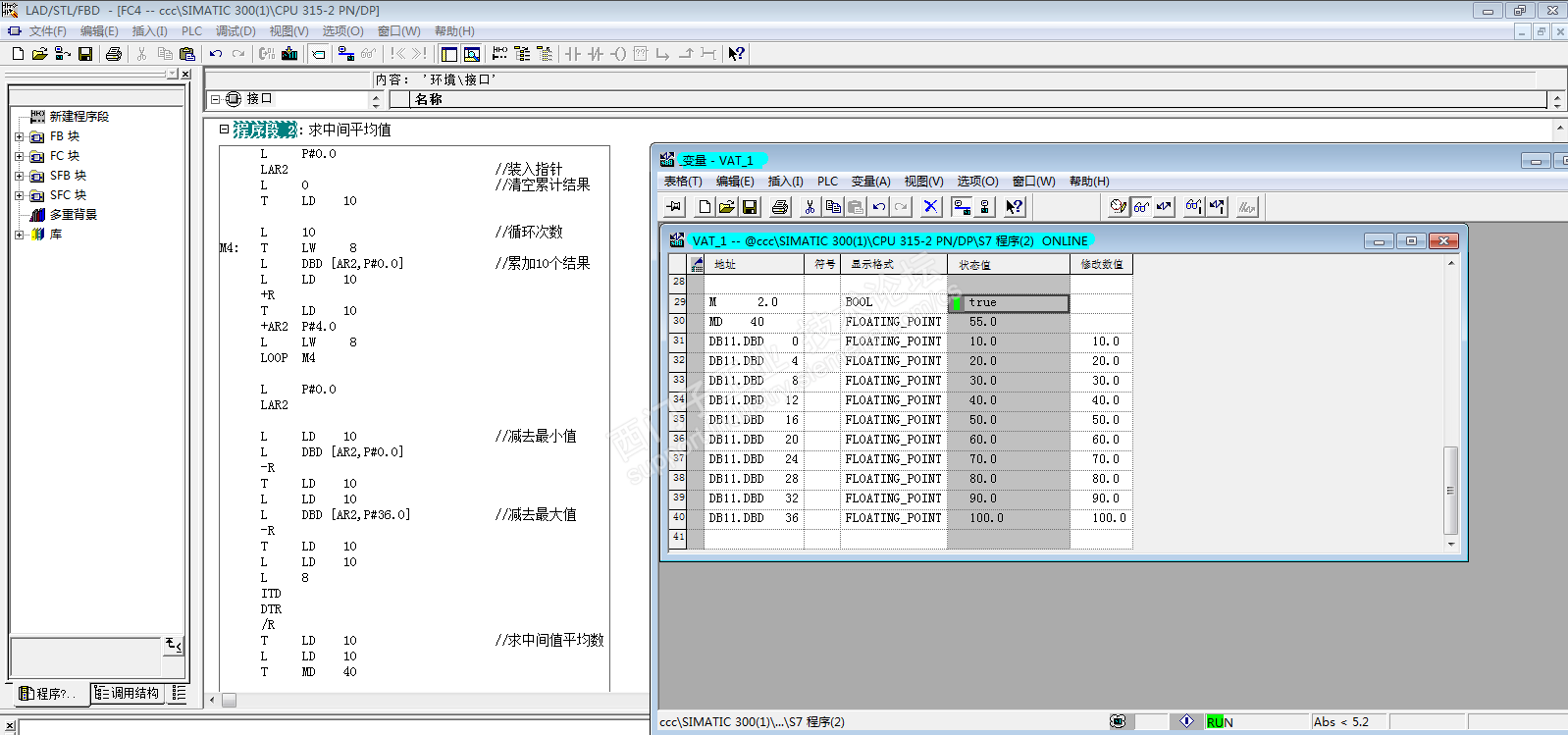Expand the 库 library tree node

point(19,235)
